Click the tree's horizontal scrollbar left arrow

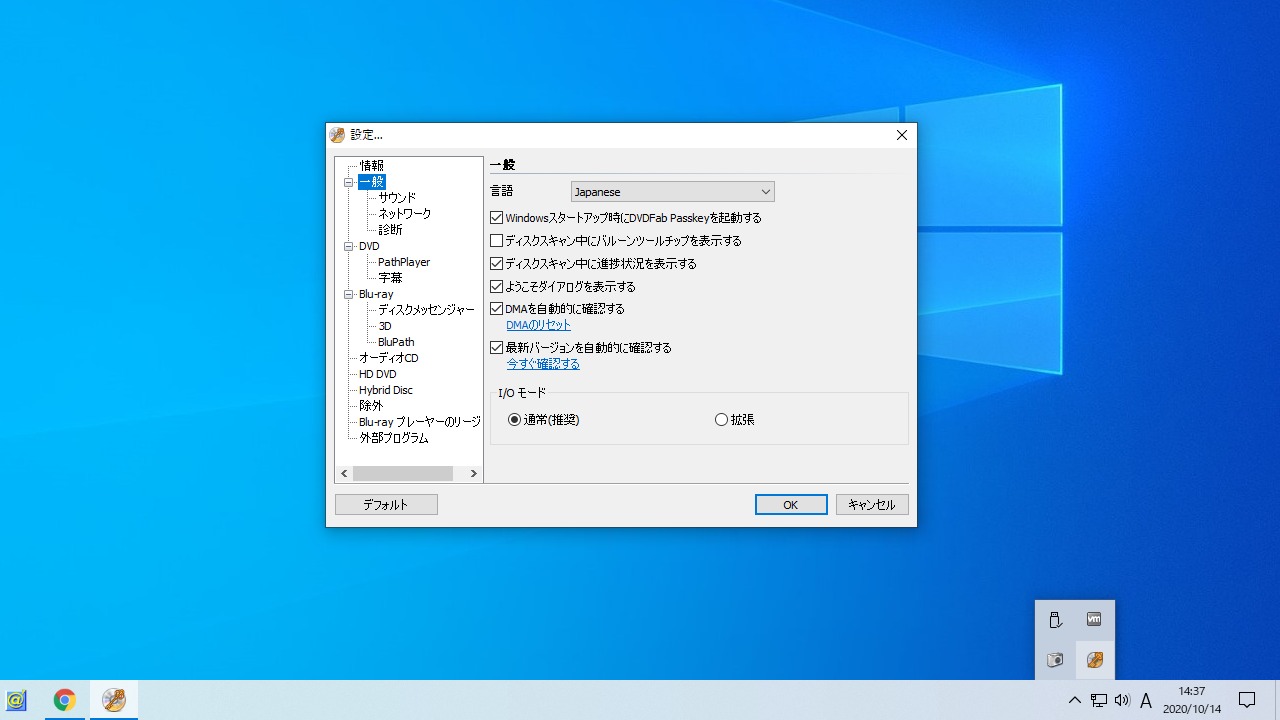tap(344, 473)
